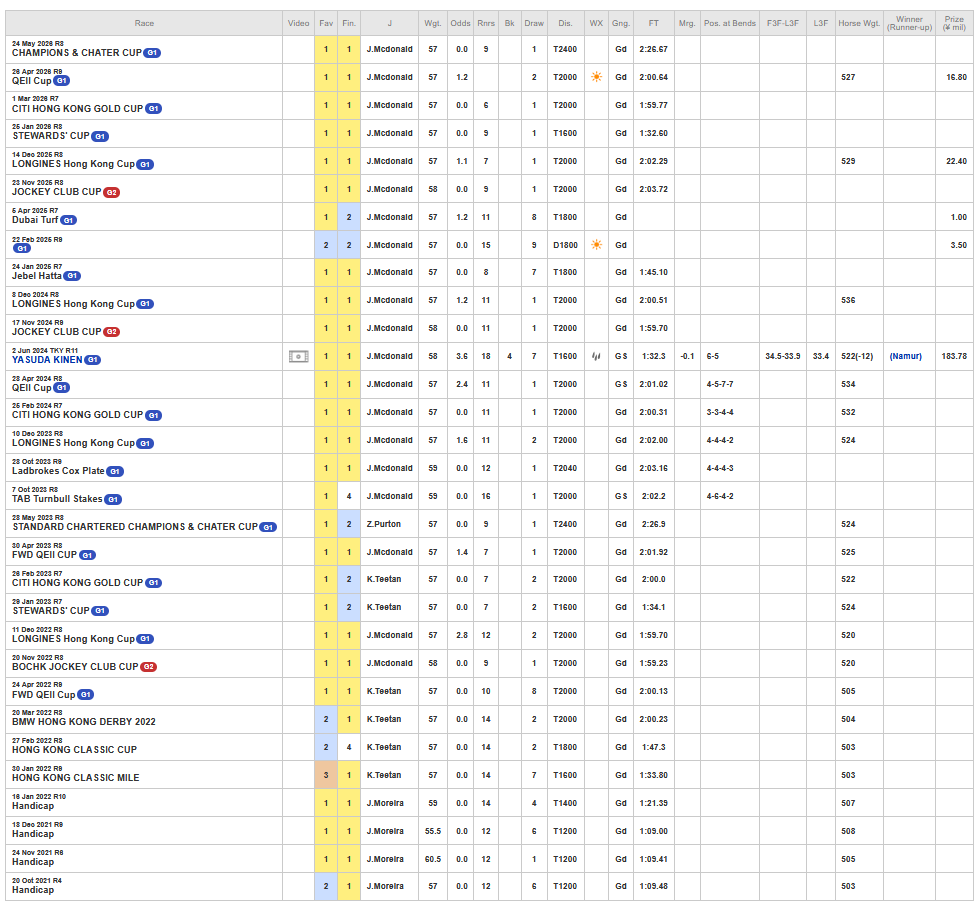Click the G1 badge next to Yasuda Kinen

tap(92, 360)
